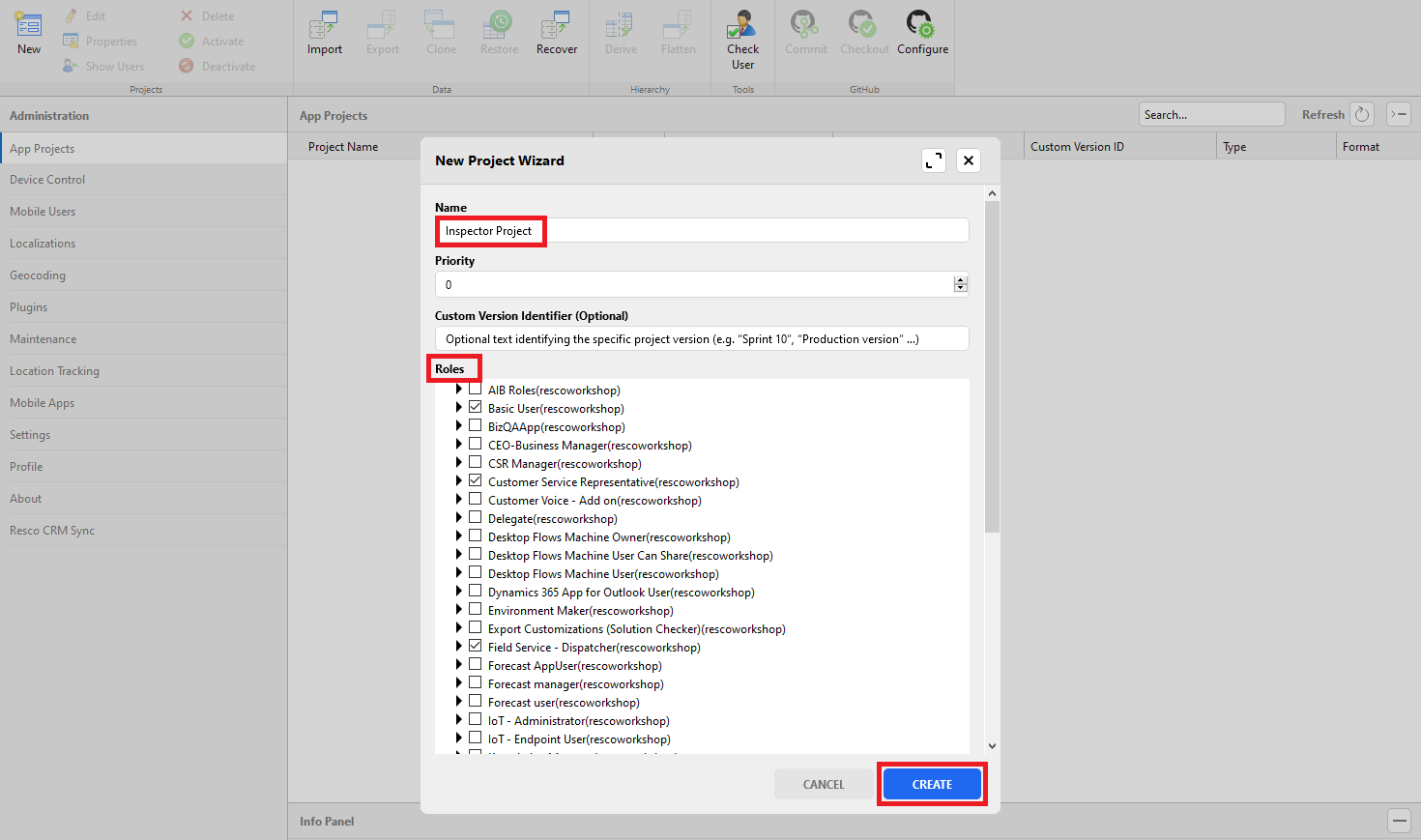This screenshot has width=1421, height=840.
Task: Select Location Tracking in the sidebar
Action: tap(54, 371)
